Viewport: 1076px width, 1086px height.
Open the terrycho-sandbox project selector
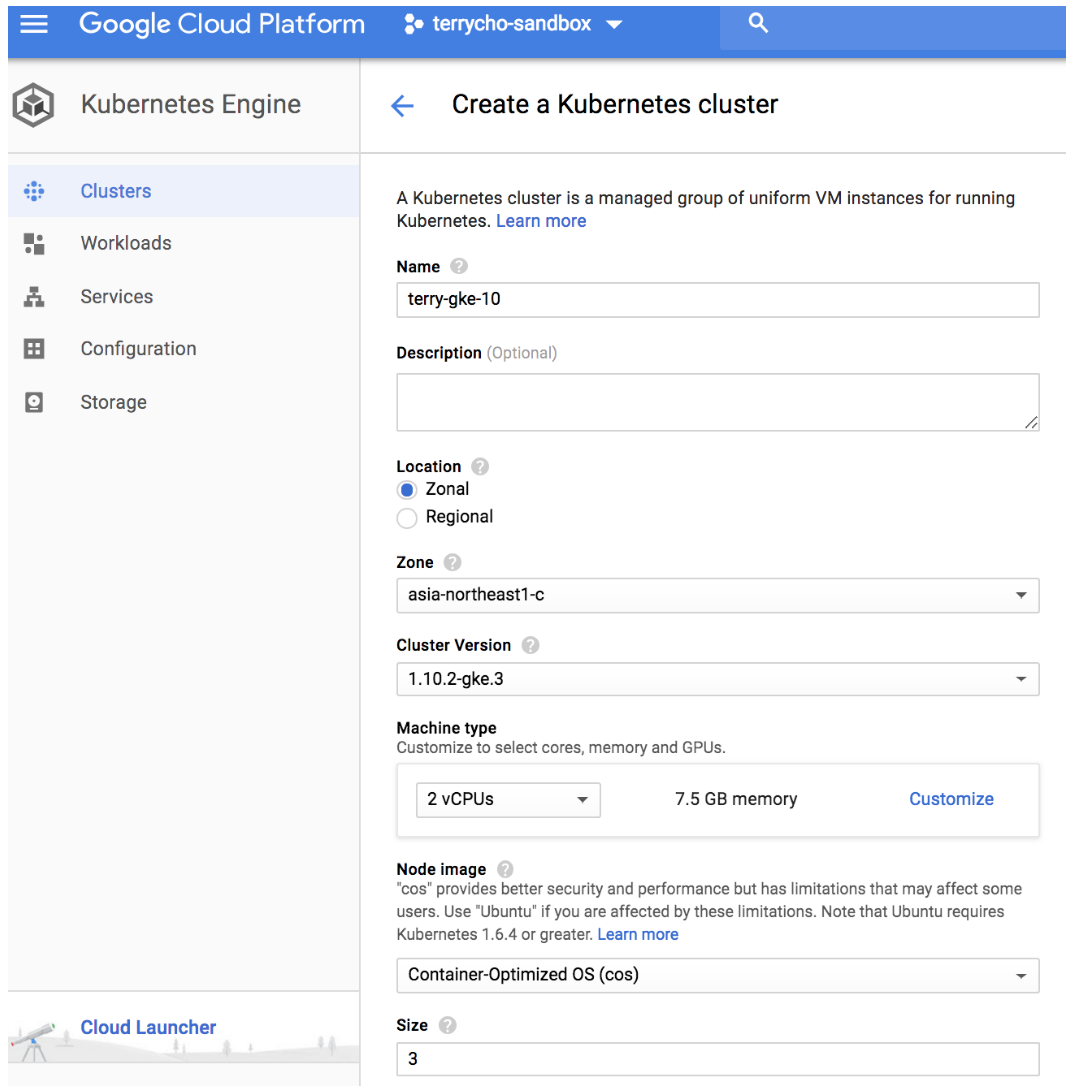[513, 24]
